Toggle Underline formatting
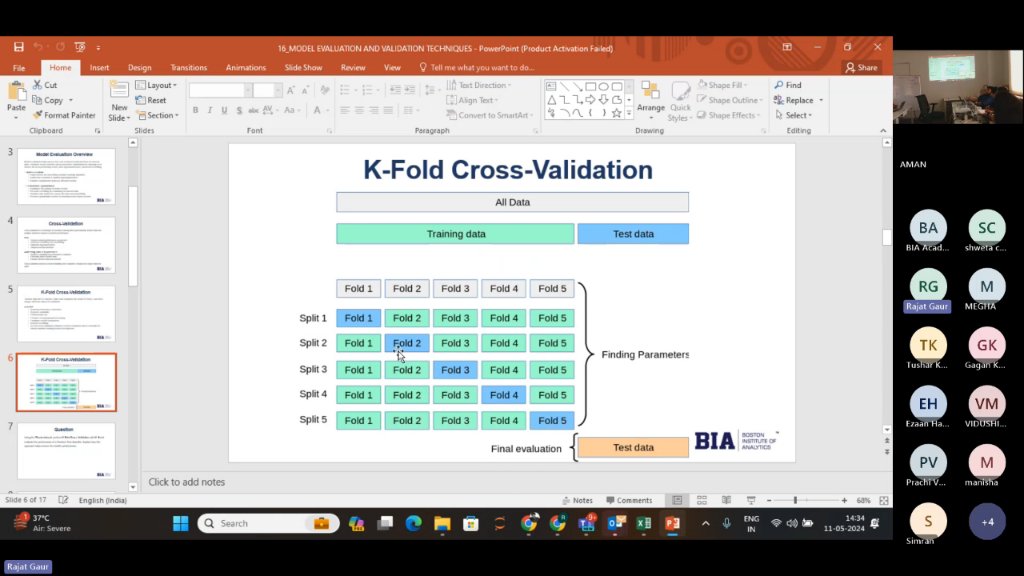 (224, 110)
